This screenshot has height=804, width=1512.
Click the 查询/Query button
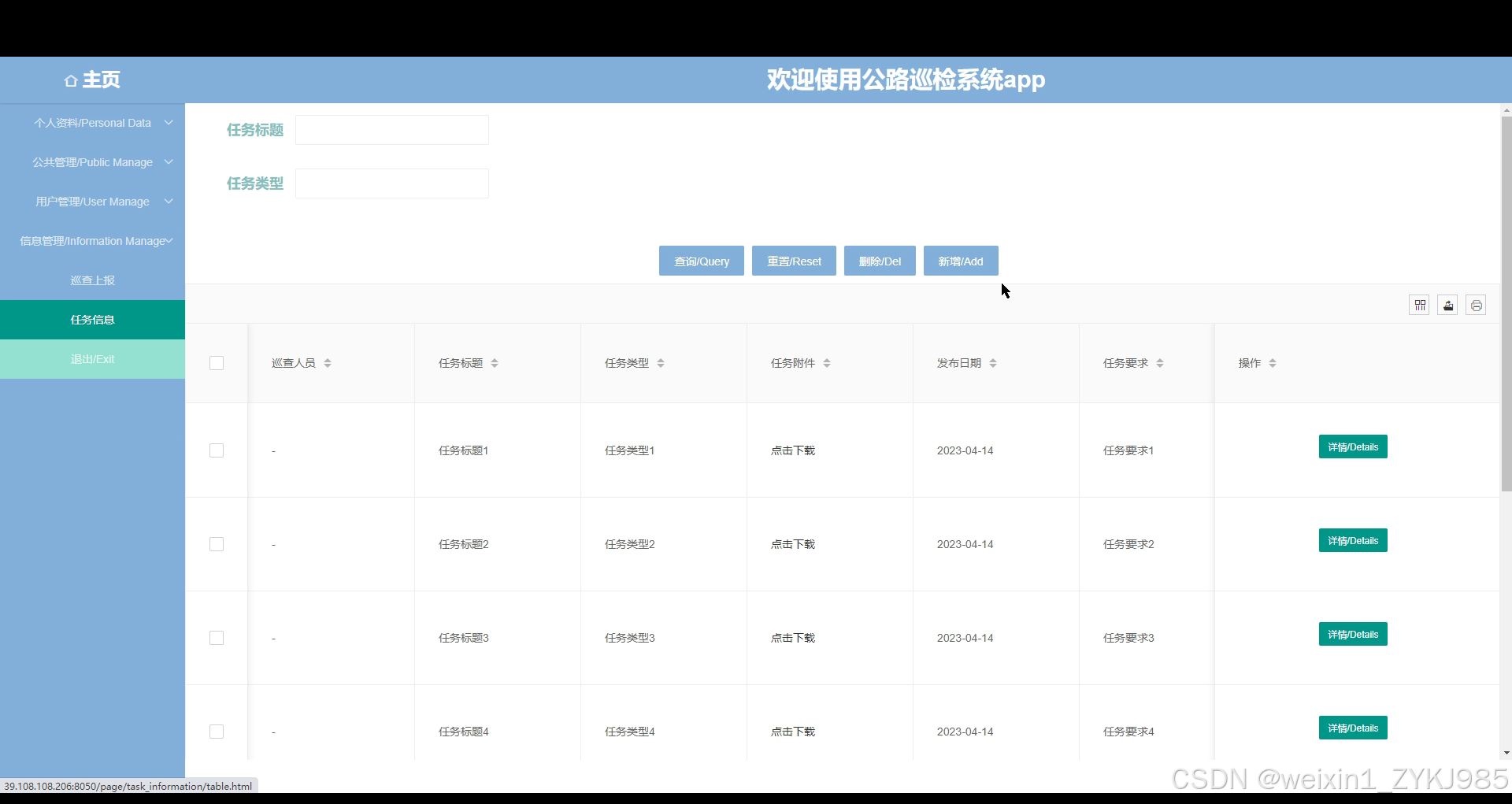point(702,261)
